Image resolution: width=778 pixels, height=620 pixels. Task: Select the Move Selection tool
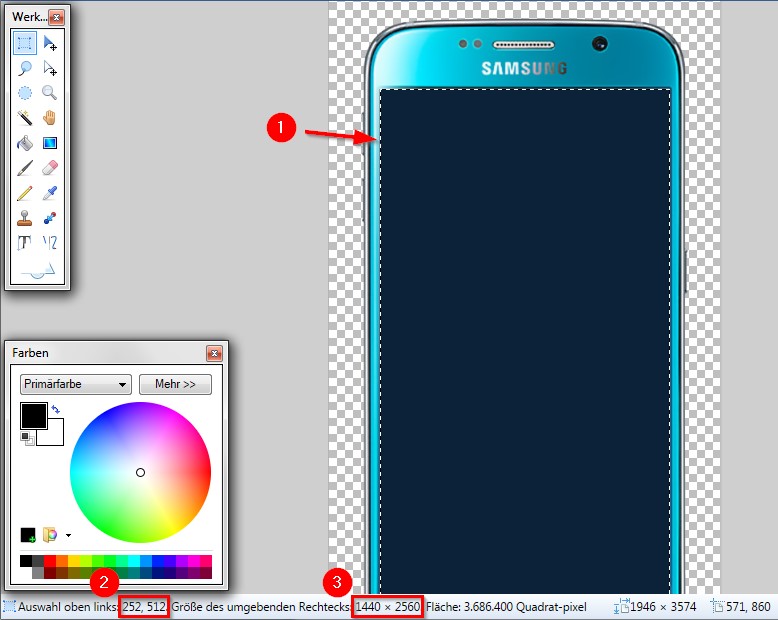coord(50,68)
